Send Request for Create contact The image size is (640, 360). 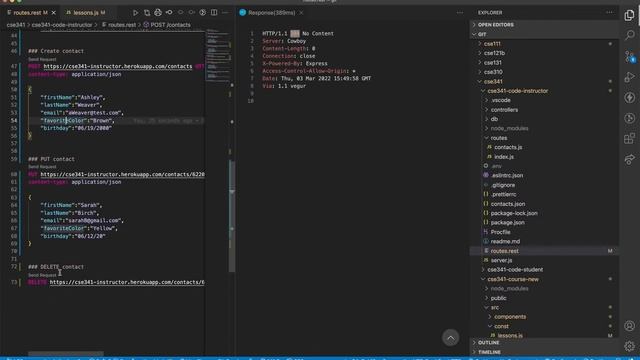42,59
